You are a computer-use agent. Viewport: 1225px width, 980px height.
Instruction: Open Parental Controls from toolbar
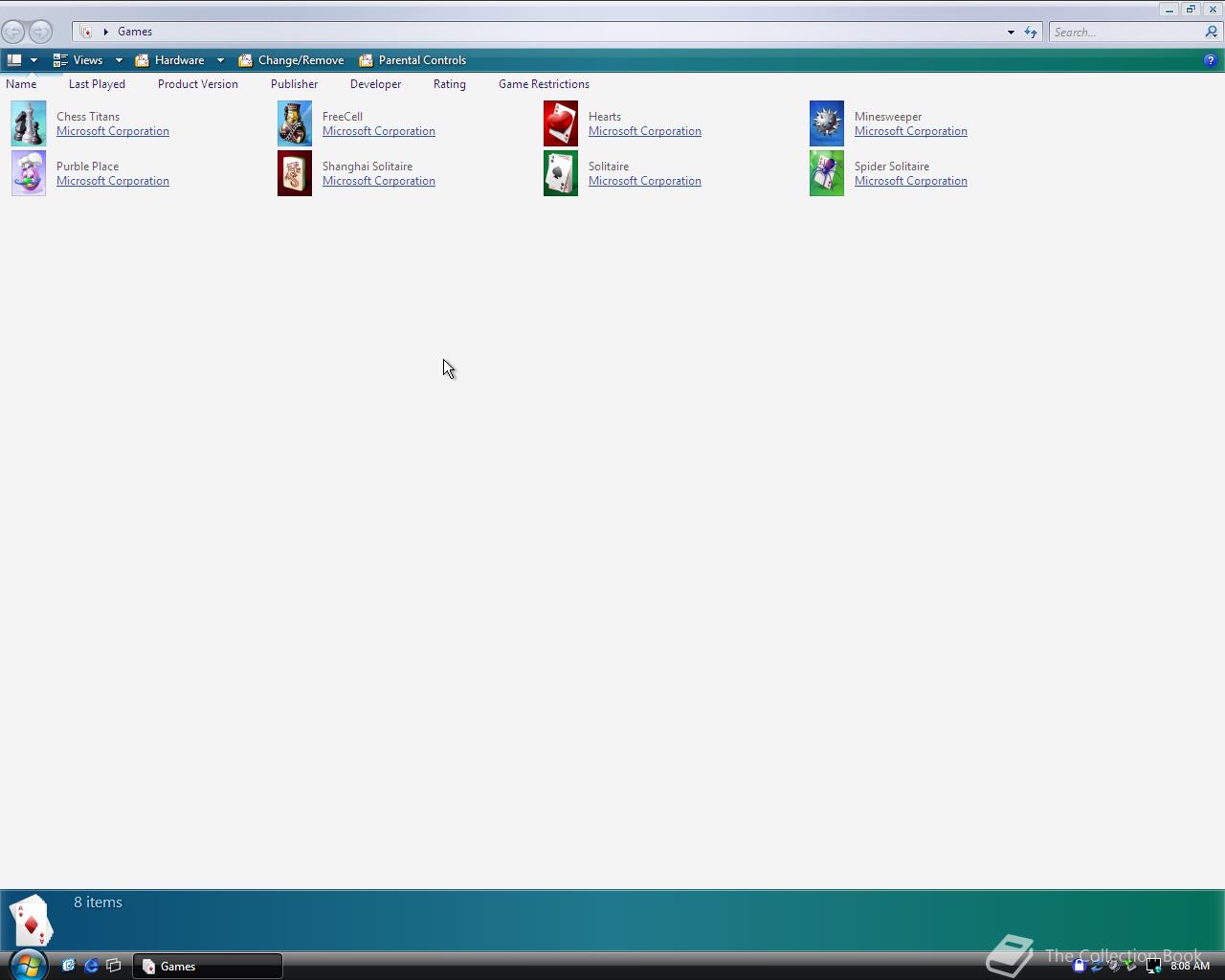pyautogui.click(x=412, y=60)
